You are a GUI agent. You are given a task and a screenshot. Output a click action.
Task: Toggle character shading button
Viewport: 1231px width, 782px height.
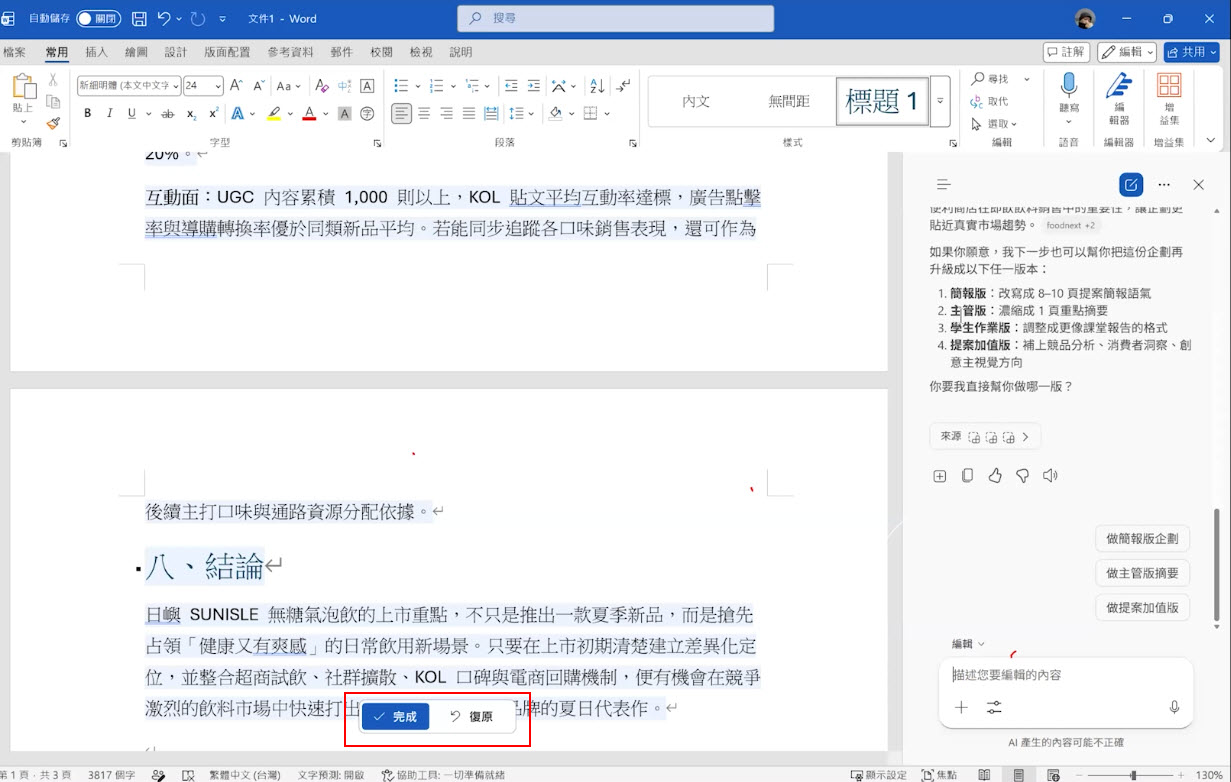tap(345, 114)
